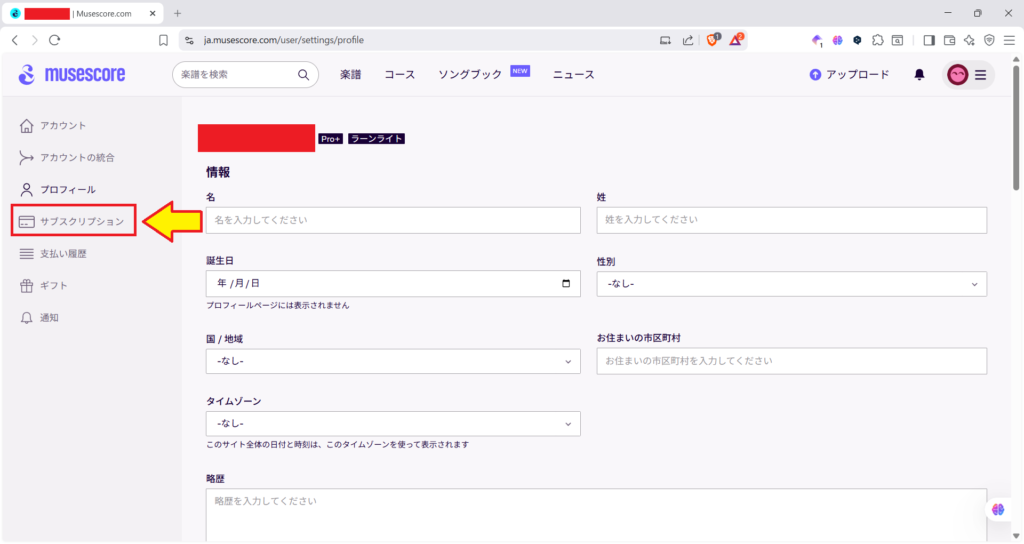Viewport: 1024px width, 544px height.
Task: Reload the page
Action: [x=55, y=40]
